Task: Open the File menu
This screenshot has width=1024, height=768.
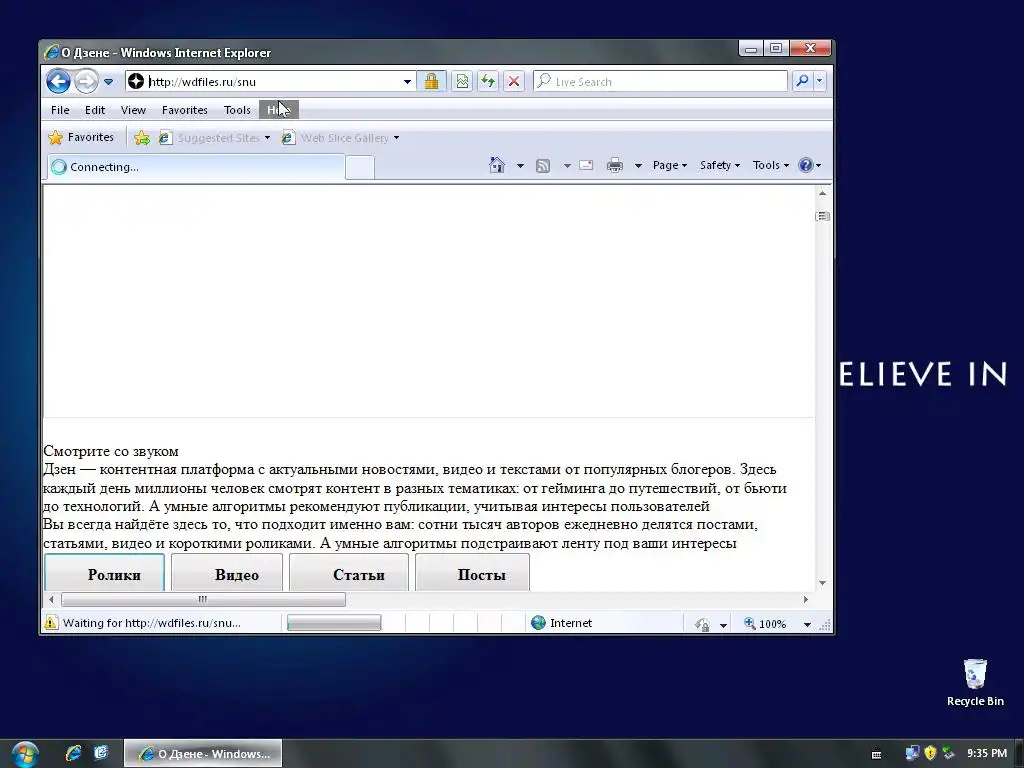Action: [60, 110]
